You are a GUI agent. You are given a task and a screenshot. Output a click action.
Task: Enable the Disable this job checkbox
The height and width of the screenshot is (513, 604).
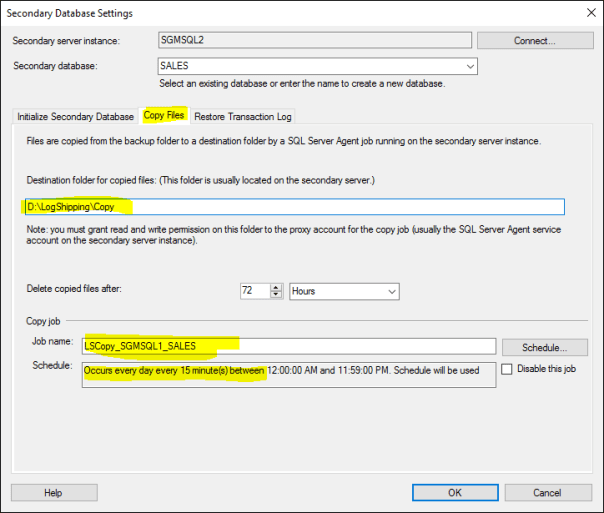coord(509,369)
